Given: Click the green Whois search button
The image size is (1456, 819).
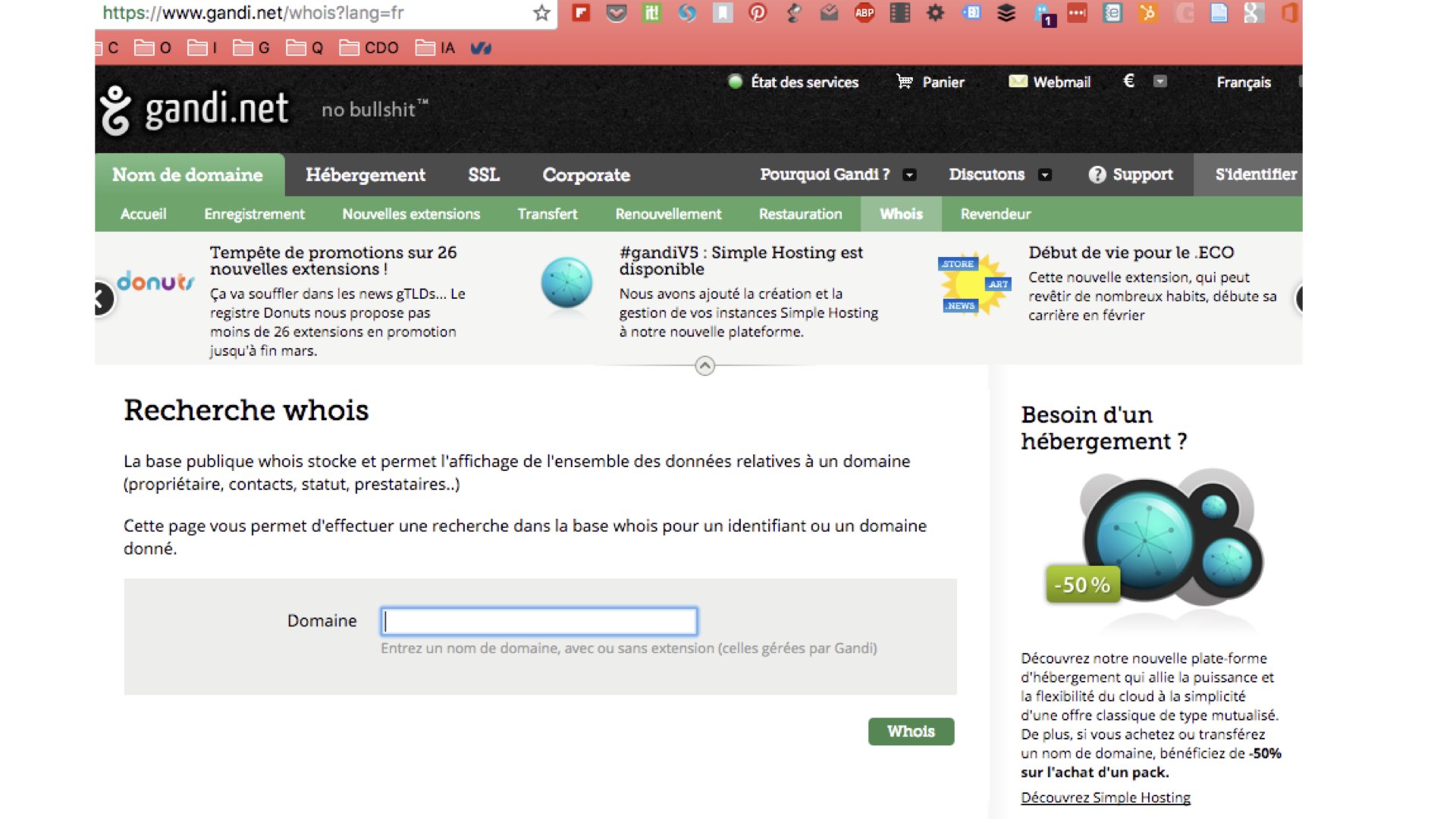Looking at the screenshot, I should [x=911, y=731].
